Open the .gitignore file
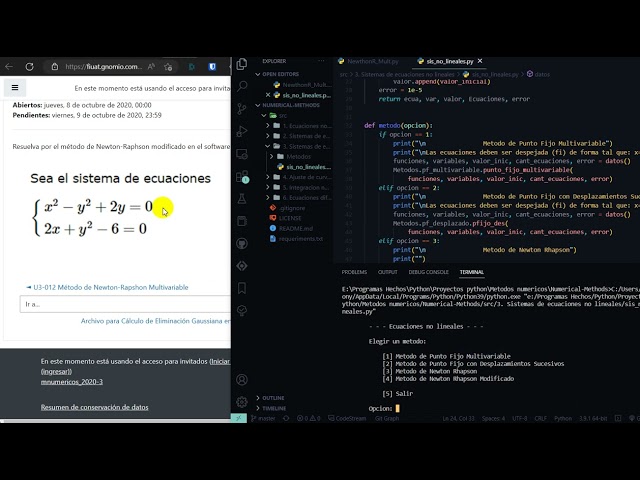The image size is (640, 480). (x=288, y=208)
